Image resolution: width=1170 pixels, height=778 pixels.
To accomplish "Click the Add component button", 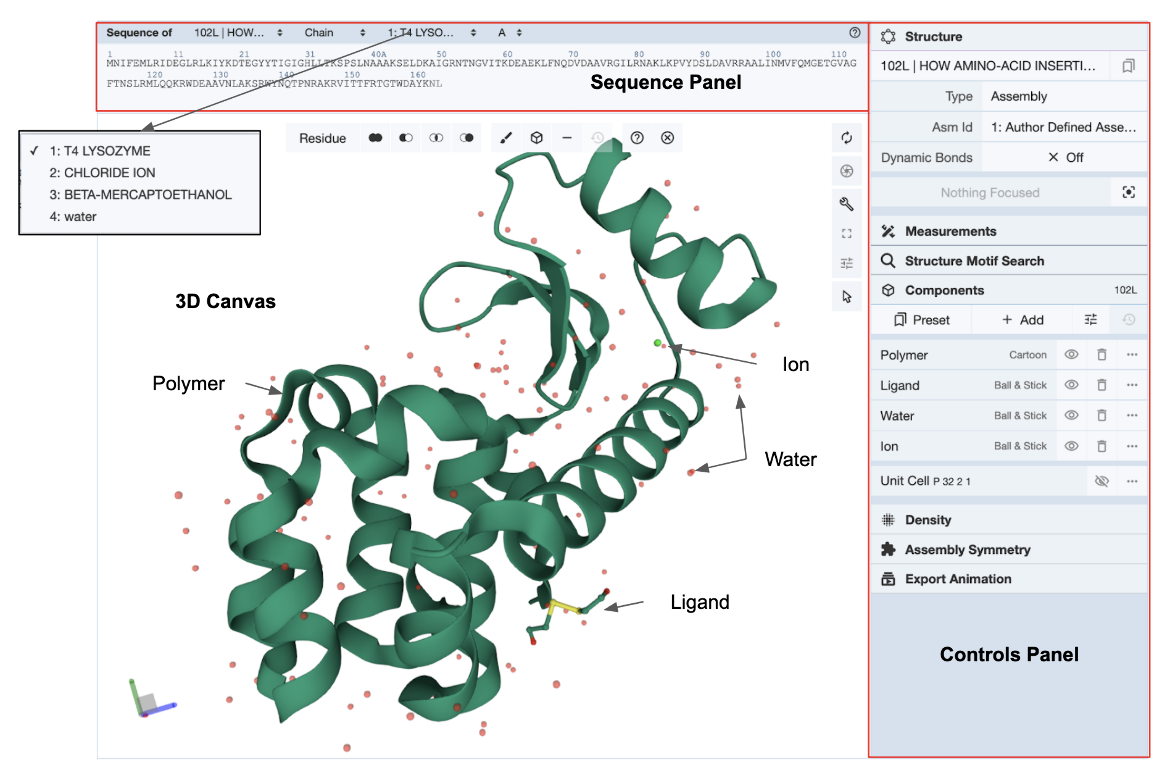I will coord(1022,320).
